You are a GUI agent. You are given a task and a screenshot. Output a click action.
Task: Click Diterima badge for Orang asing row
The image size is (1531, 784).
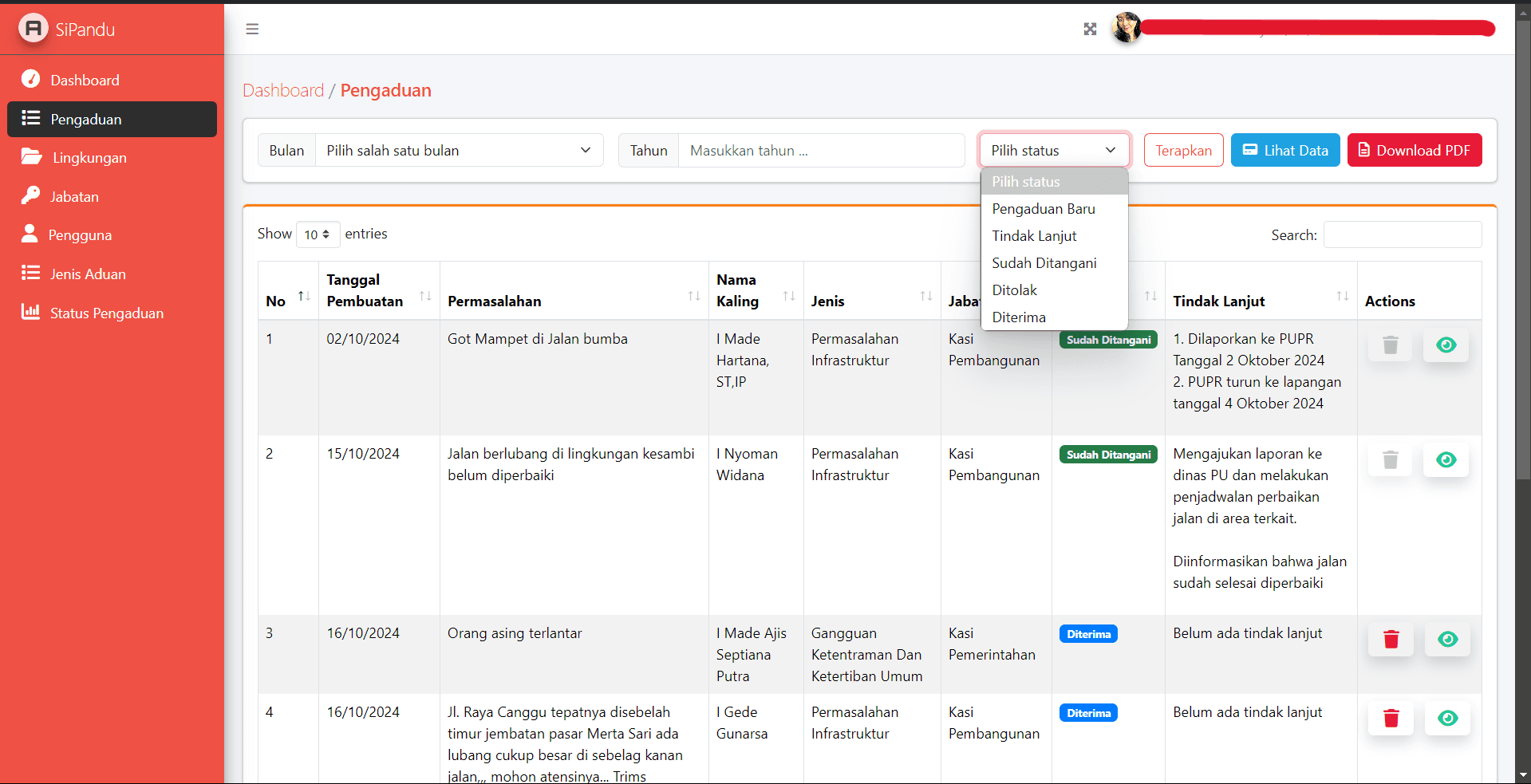click(1088, 634)
